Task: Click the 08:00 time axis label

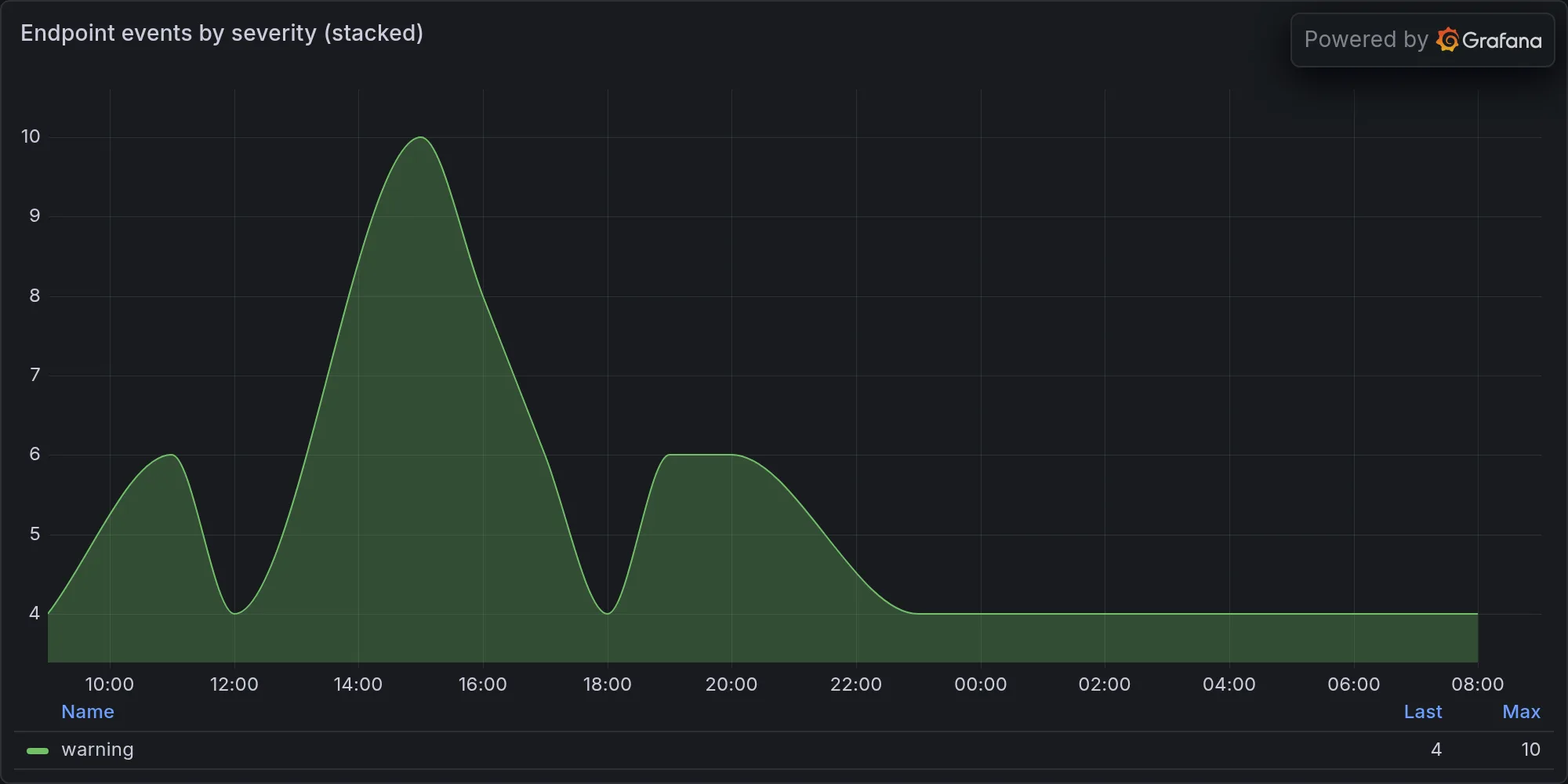Action: pos(1478,684)
